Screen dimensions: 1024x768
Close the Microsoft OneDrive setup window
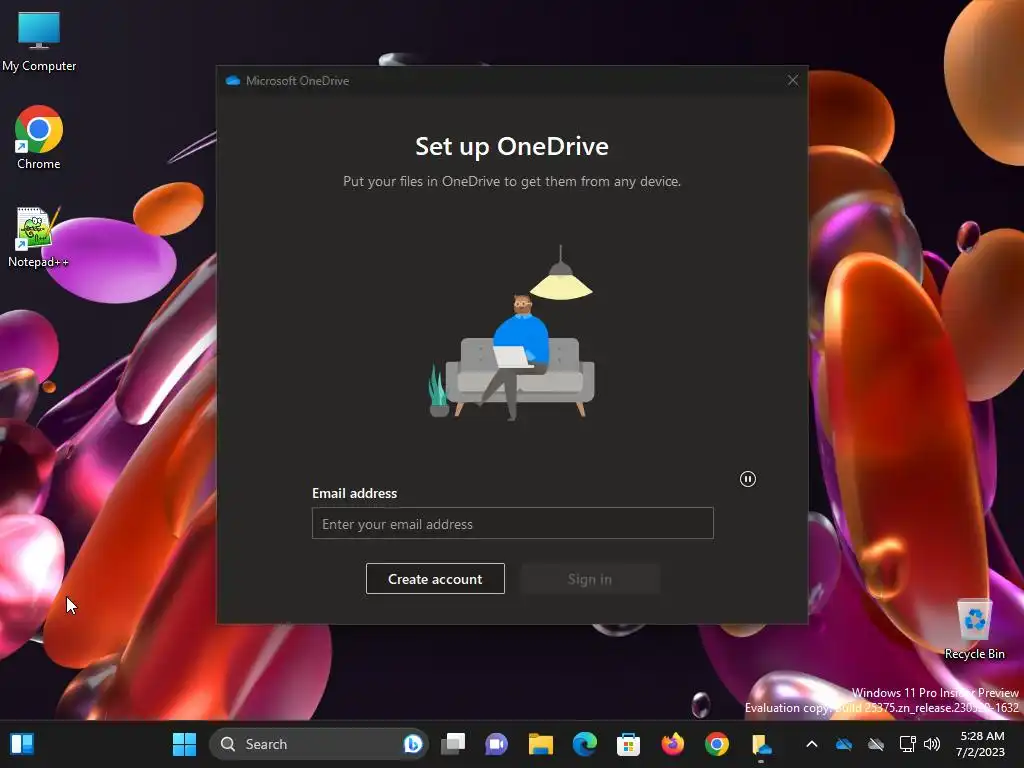click(793, 80)
